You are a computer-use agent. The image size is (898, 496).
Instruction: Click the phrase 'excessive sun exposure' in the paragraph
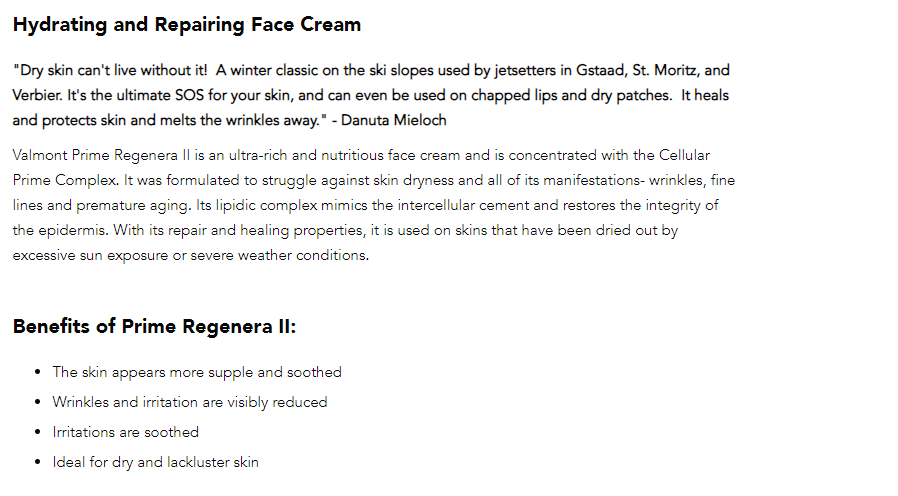90,255
